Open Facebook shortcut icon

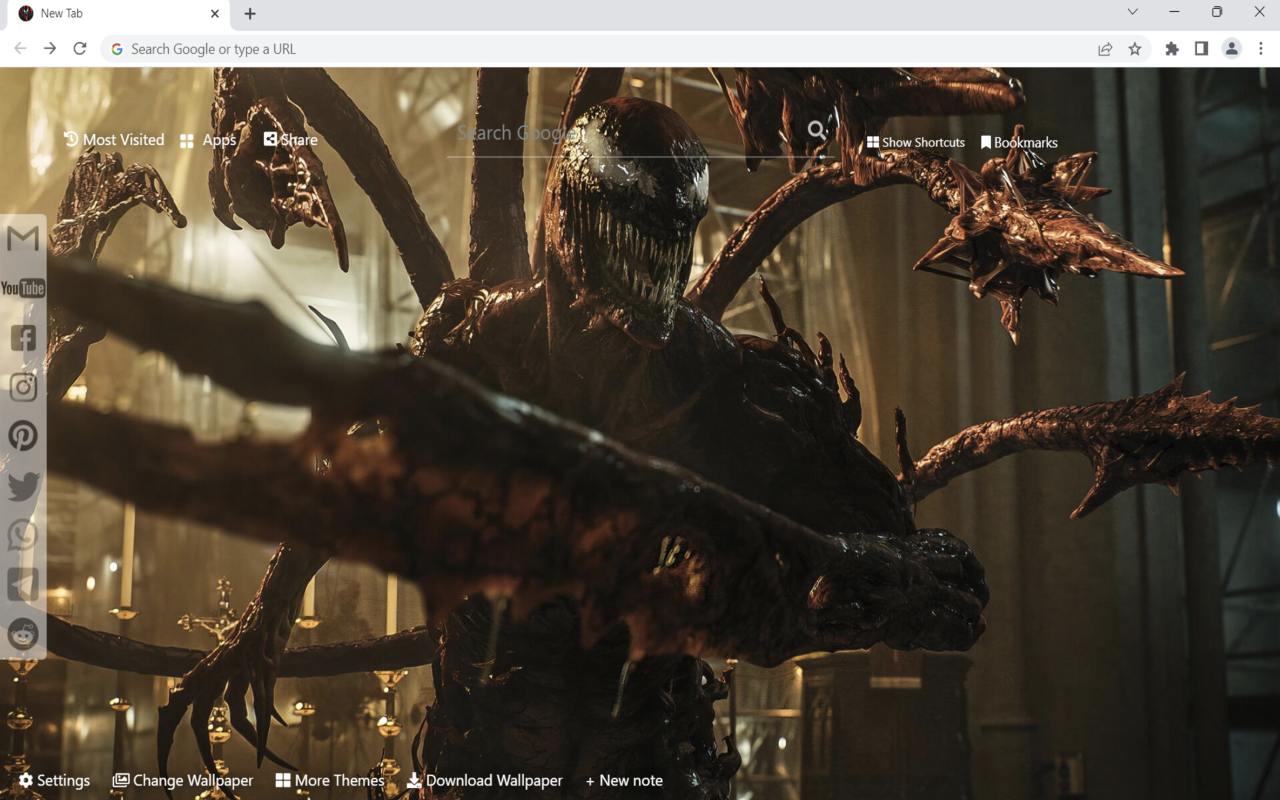click(x=23, y=338)
